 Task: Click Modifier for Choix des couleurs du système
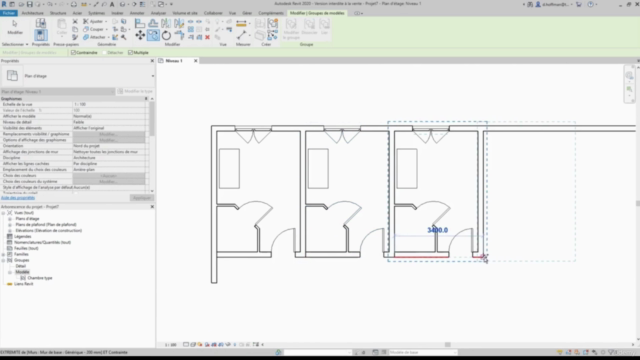(x=109, y=181)
